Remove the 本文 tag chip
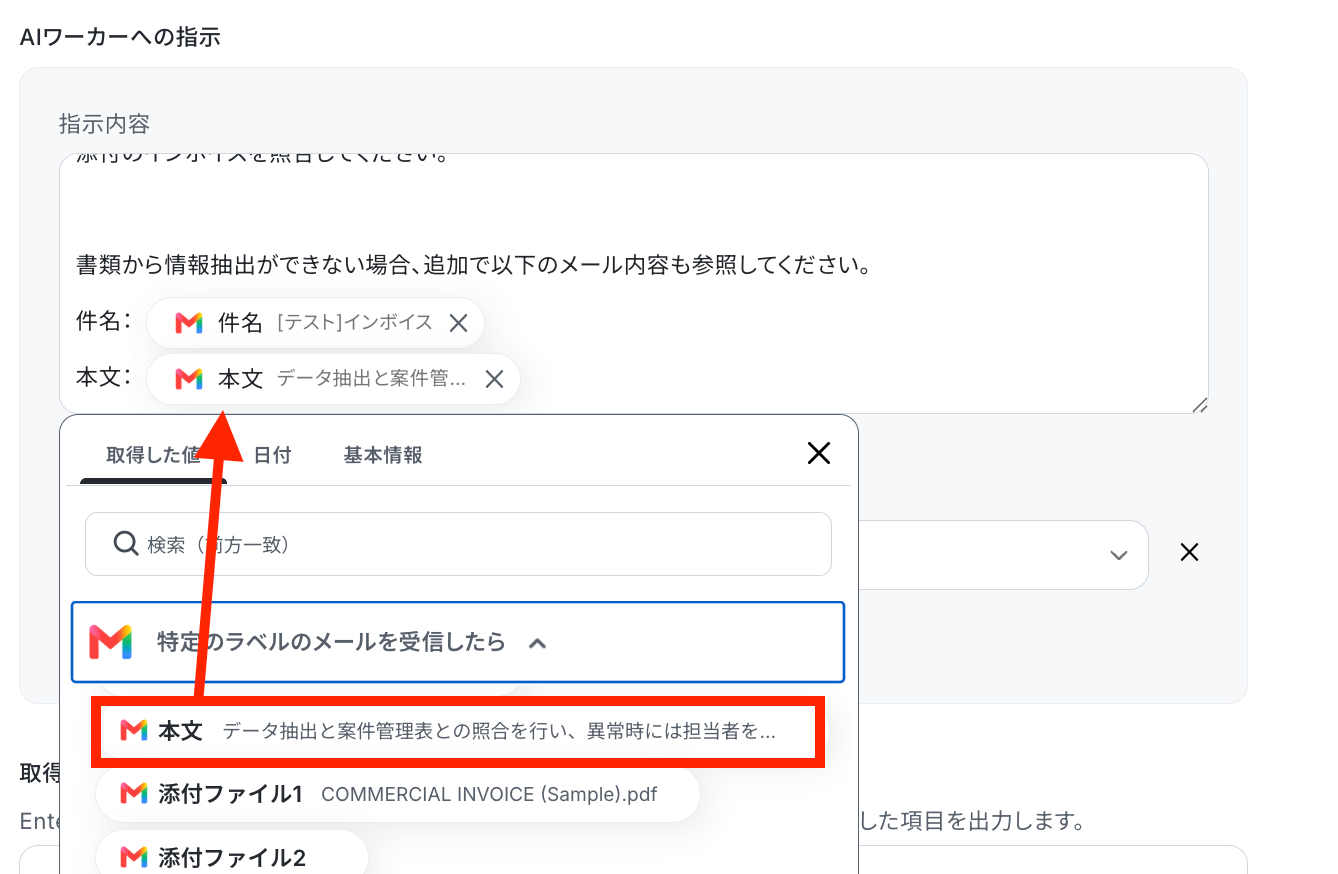This screenshot has width=1338, height=874. [x=494, y=379]
